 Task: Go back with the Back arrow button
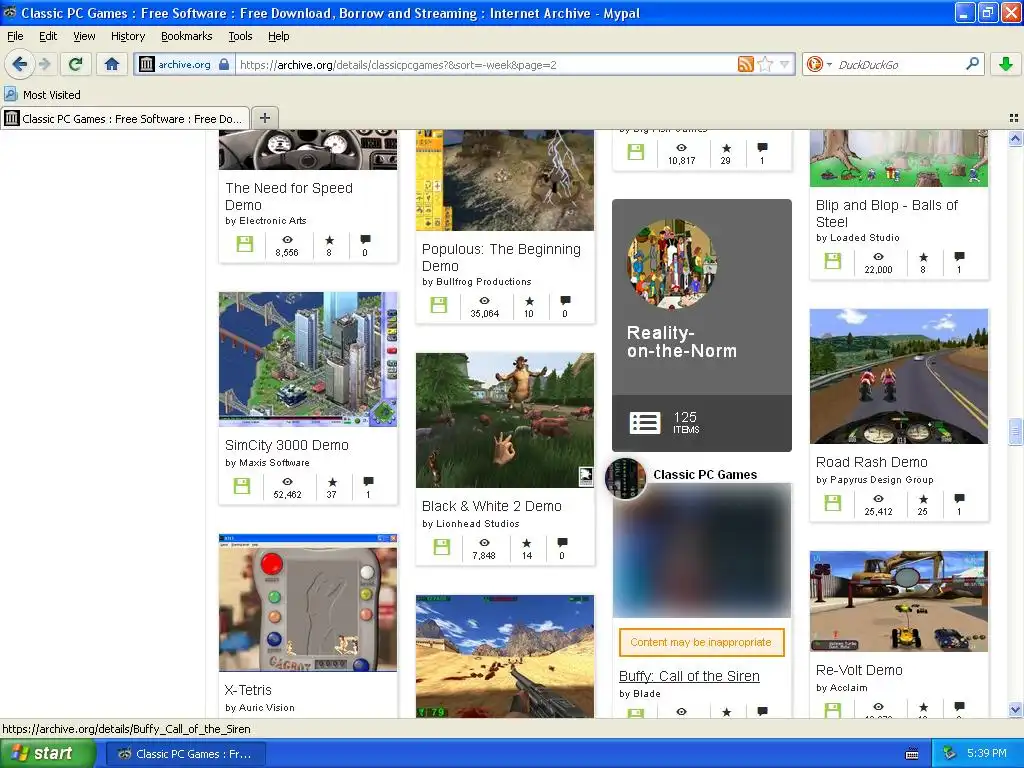(19, 64)
